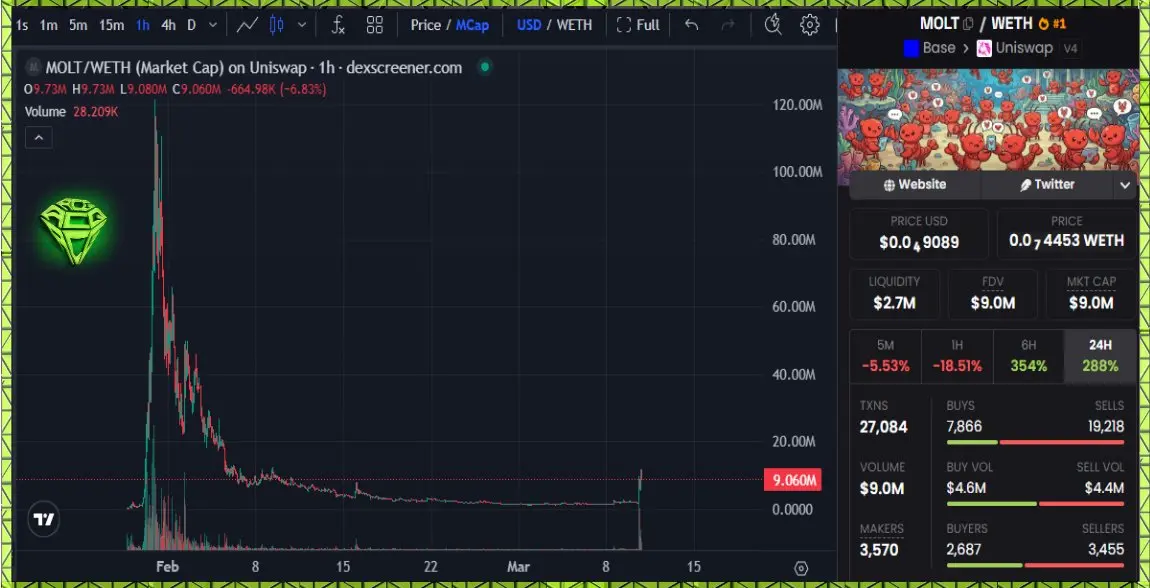The image size is (1150, 588).
Task: Set chart interval to 15m
Action: (x=111, y=25)
